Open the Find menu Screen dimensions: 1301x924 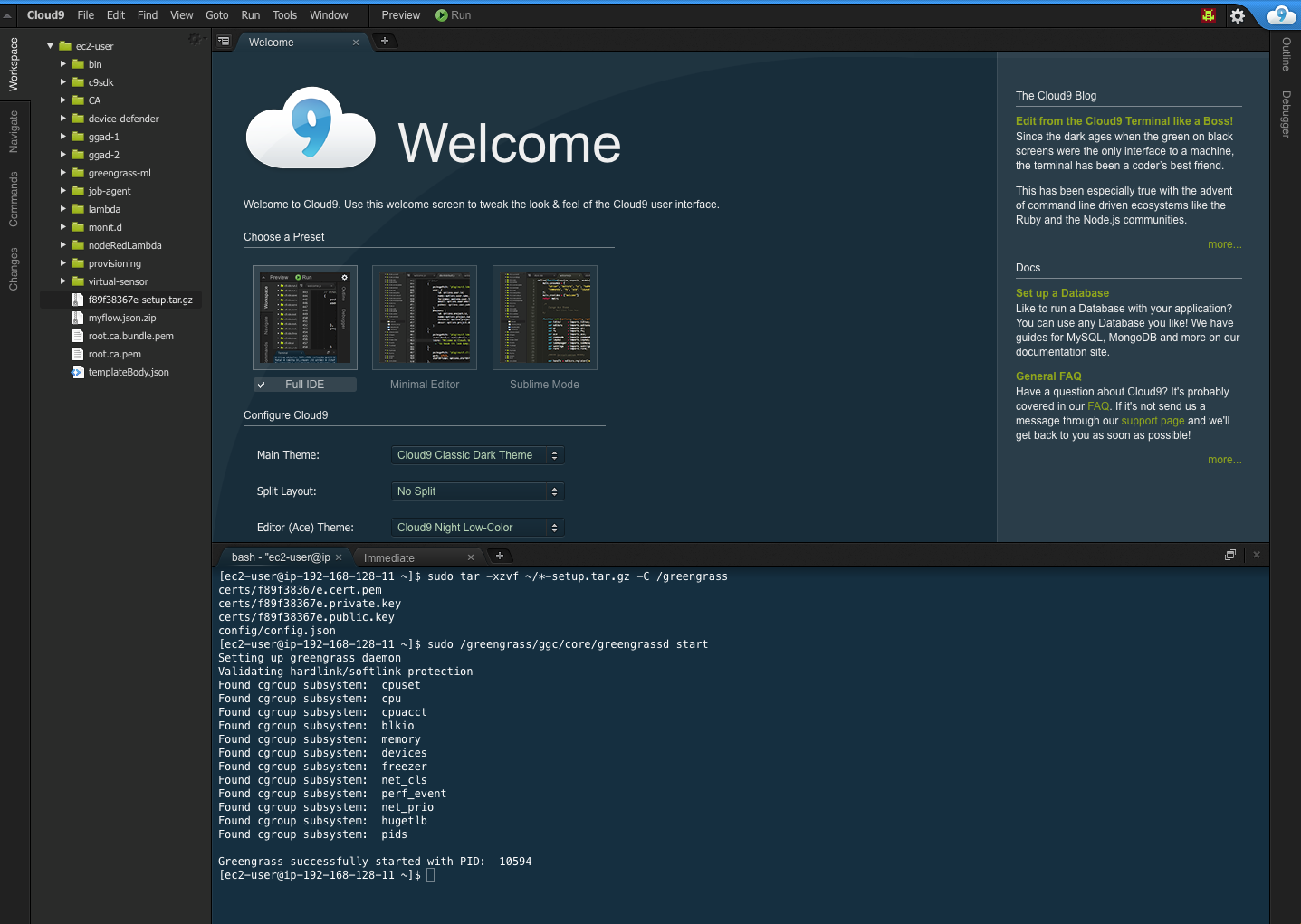(x=148, y=15)
